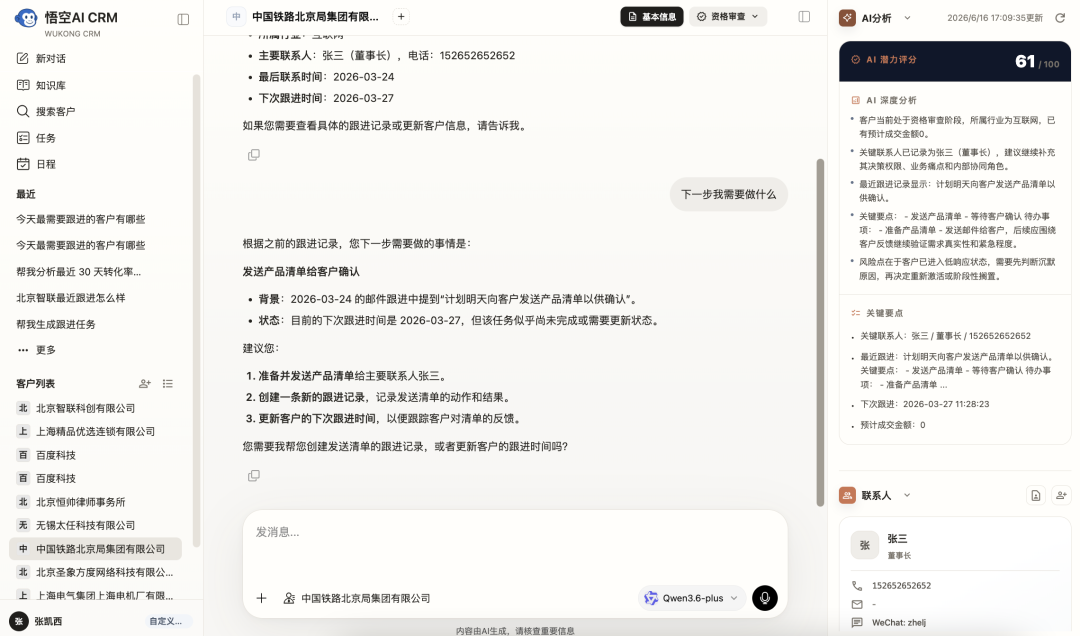This screenshot has width=1080, height=636.
Task: Select customer 无锡太任科技有限公司
Action: point(95,525)
